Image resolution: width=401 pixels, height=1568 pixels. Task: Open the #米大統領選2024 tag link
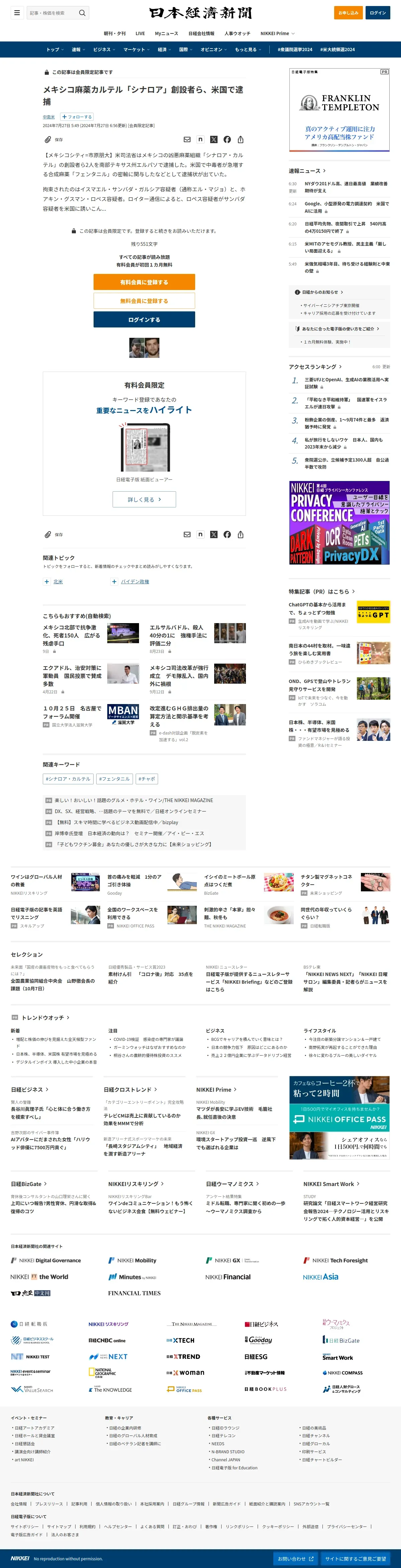pos(337,49)
